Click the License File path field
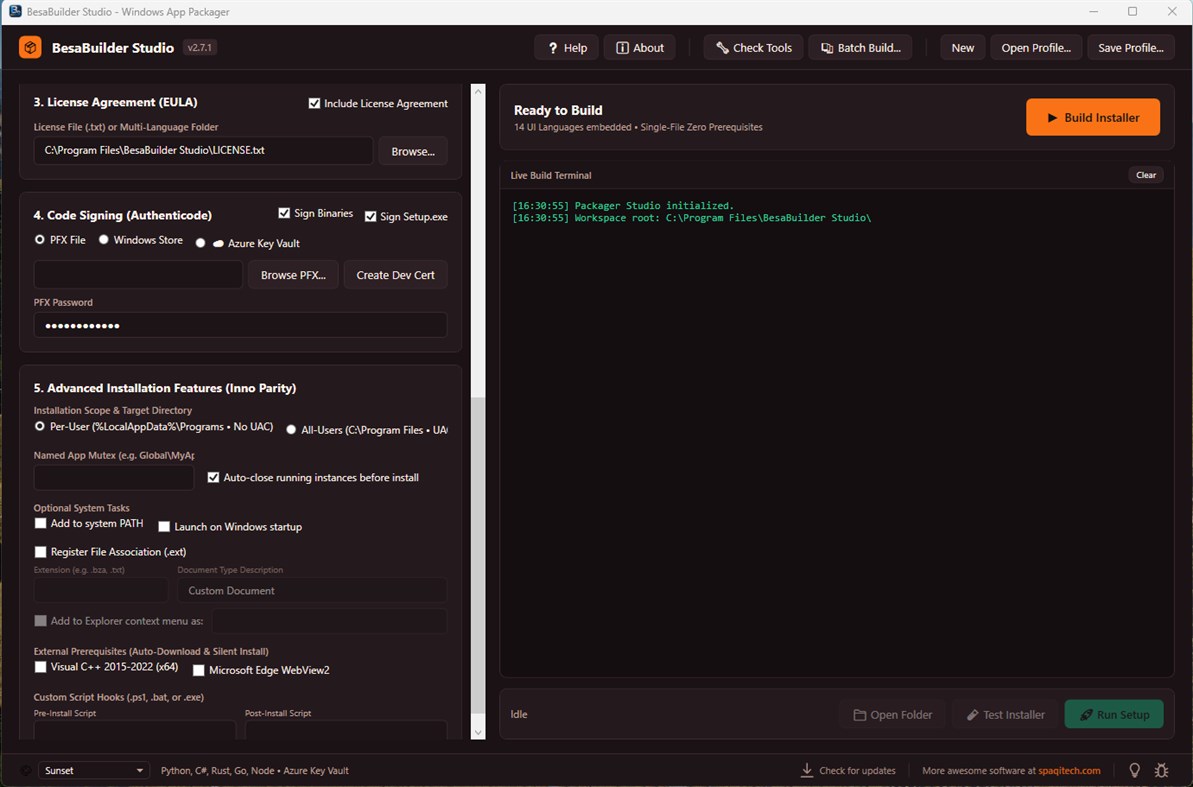This screenshot has width=1193, height=787. (x=203, y=151)
